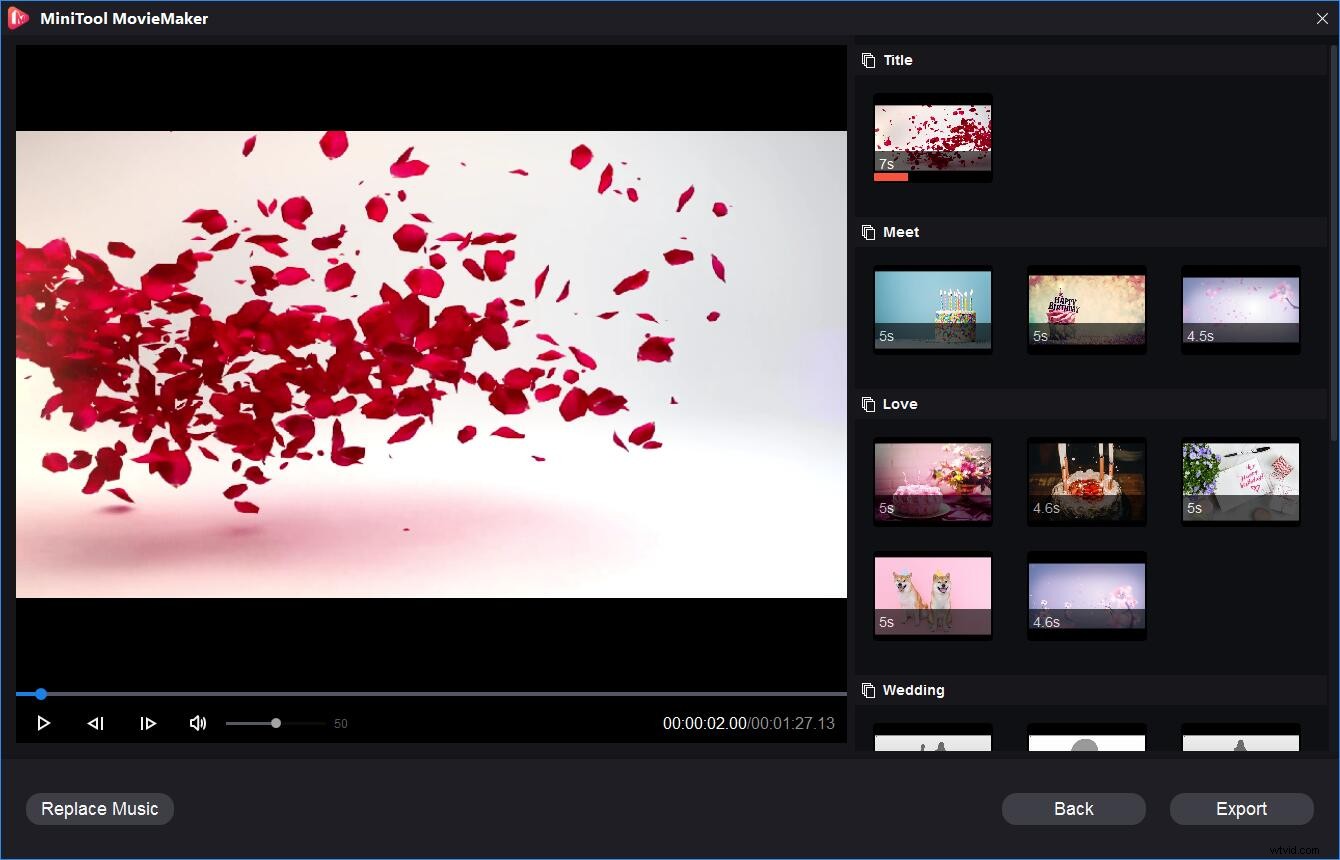Click the icon beside the Title section header
Viewport: 1340px width, 860px height.
coord(866,60)
